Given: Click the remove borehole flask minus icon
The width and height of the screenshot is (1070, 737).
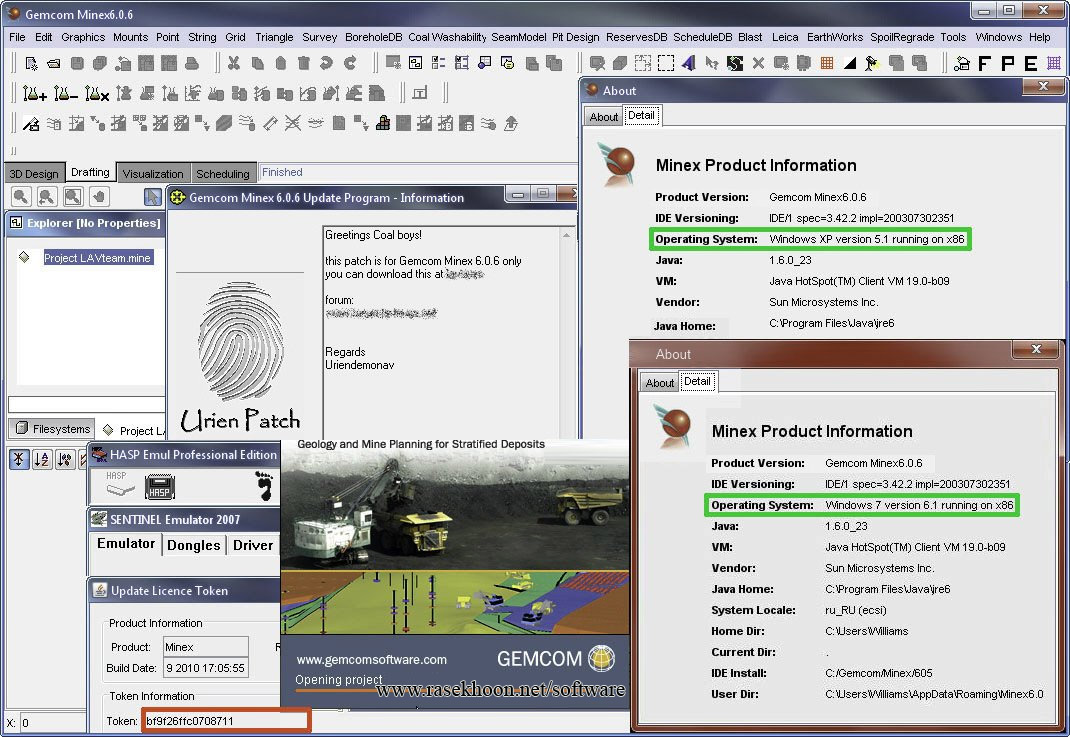Looking at the screenshot, I should pos(66,93).
